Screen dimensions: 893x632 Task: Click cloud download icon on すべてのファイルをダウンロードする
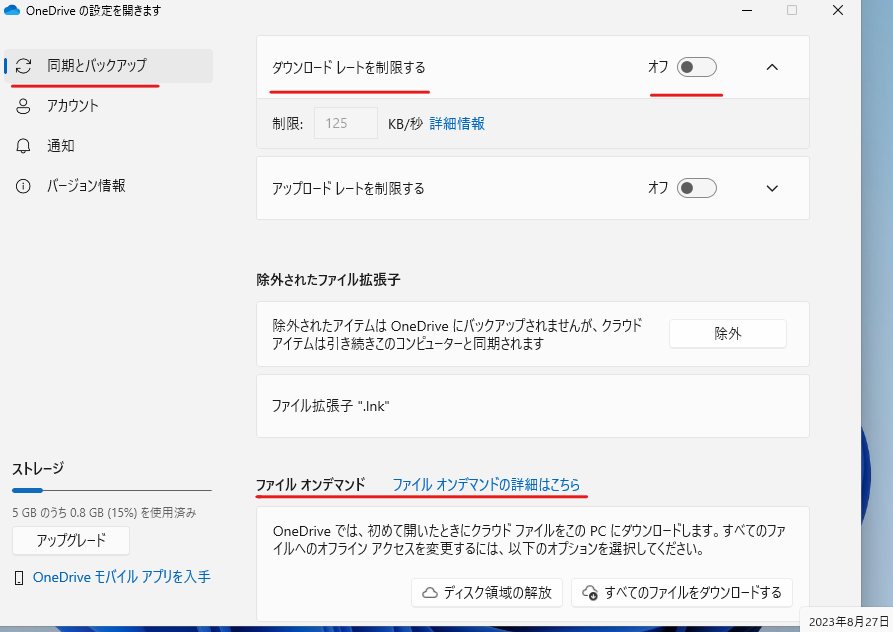(590, 593)
